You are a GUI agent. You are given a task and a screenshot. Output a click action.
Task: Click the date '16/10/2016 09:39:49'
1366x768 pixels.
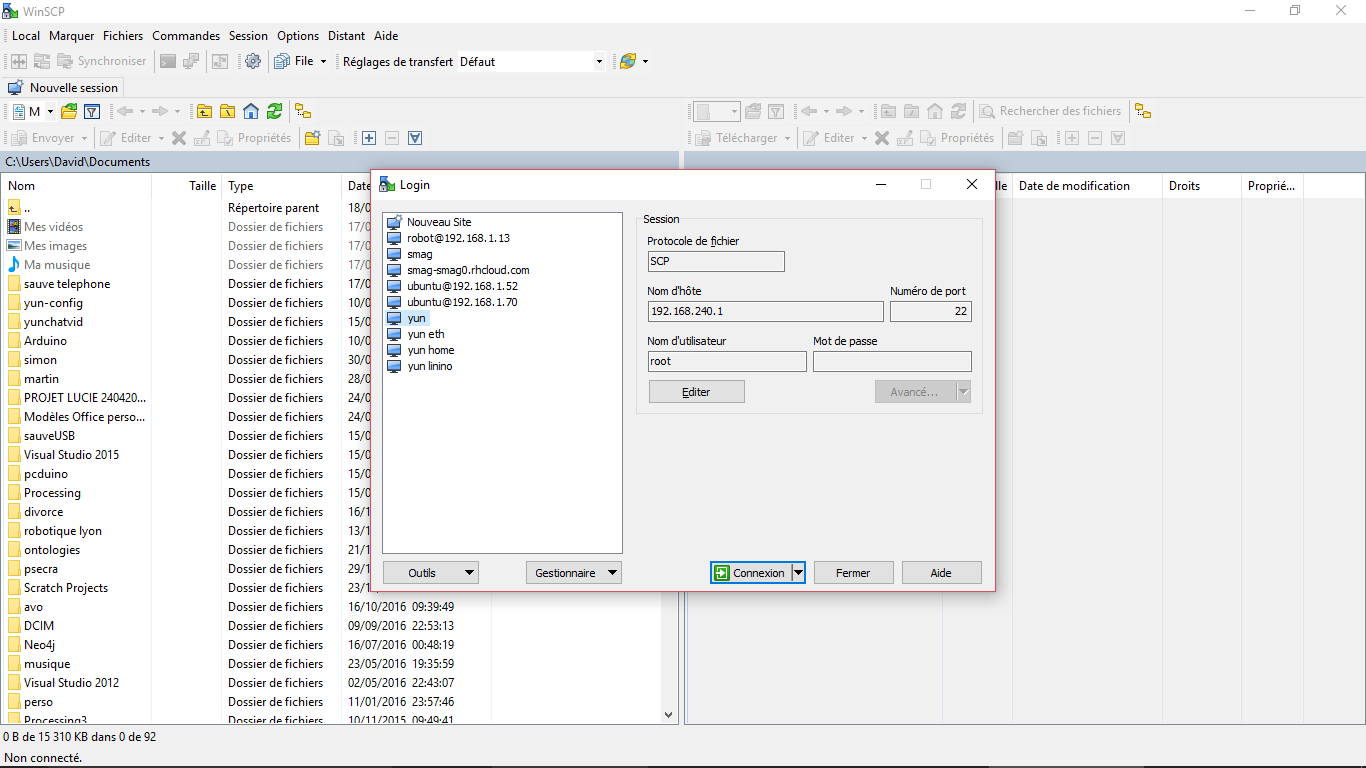(401, 607)
